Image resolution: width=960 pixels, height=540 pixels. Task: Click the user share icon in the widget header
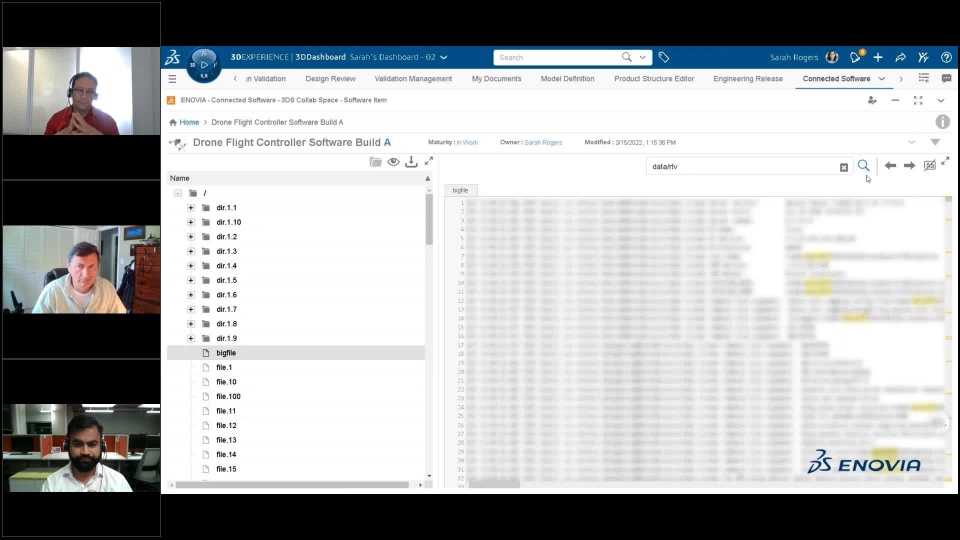[x=872, y=100]
